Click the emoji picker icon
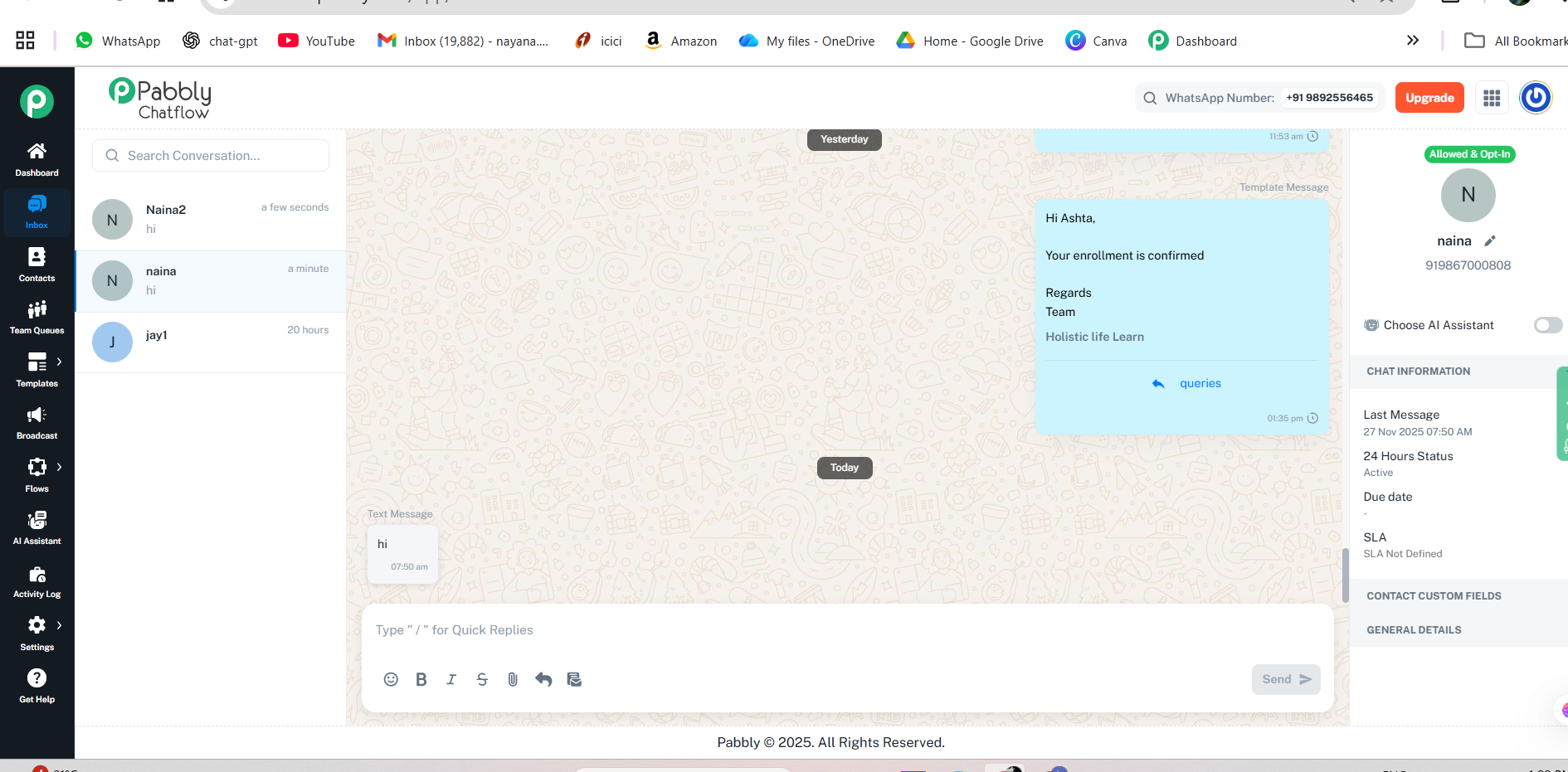This screenshot has width=1568, height=772. click(x=391, y=679)
